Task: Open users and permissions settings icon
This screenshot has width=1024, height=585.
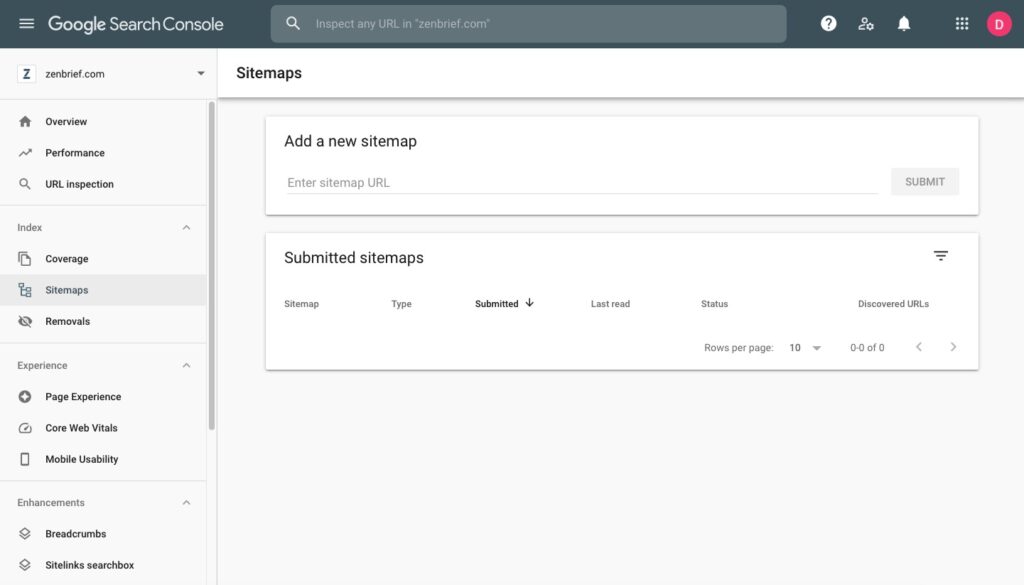Action: (x=866, y=24)
